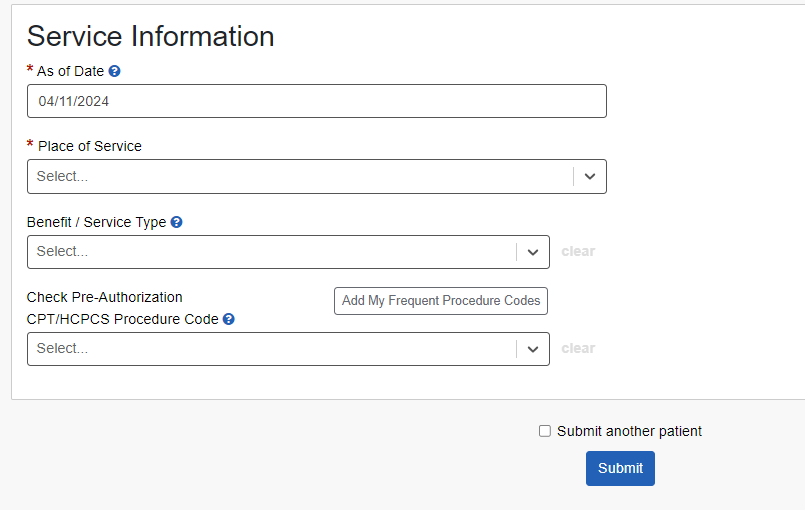This screenshot has width=805, height=510.
Task: Click the Submit another patient label text
Action: (x=629, y=431)
